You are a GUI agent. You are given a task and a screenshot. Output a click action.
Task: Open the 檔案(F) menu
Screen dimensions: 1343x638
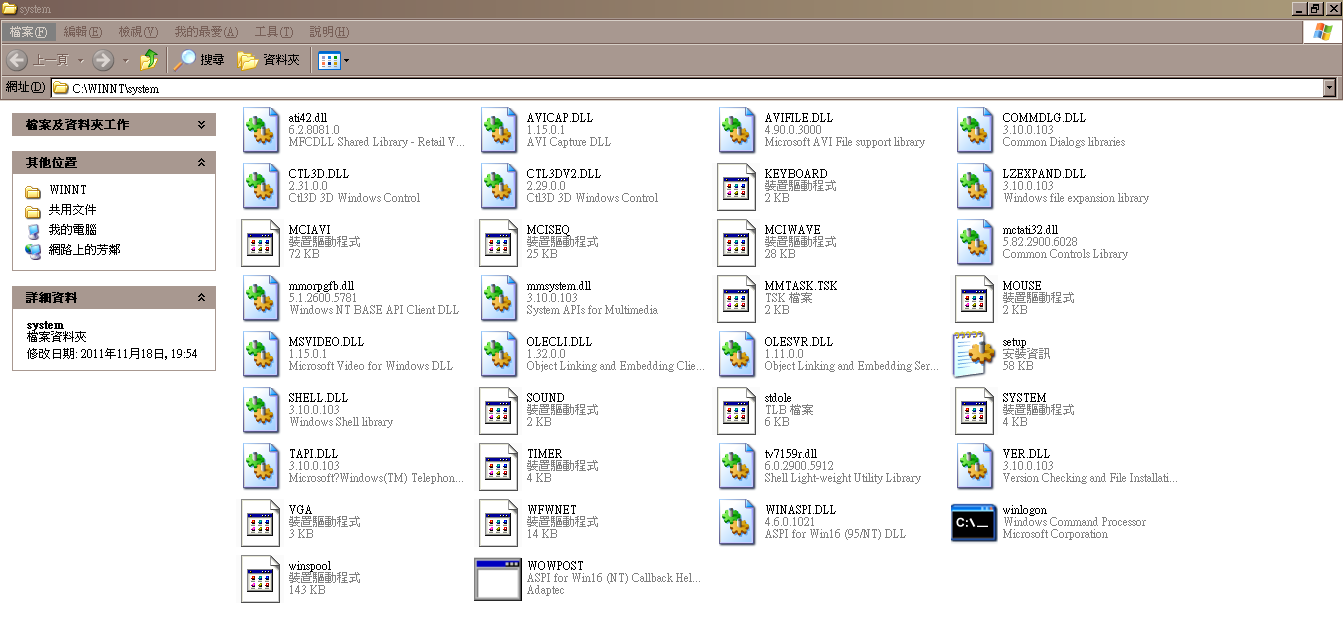(x=28, y=32)
